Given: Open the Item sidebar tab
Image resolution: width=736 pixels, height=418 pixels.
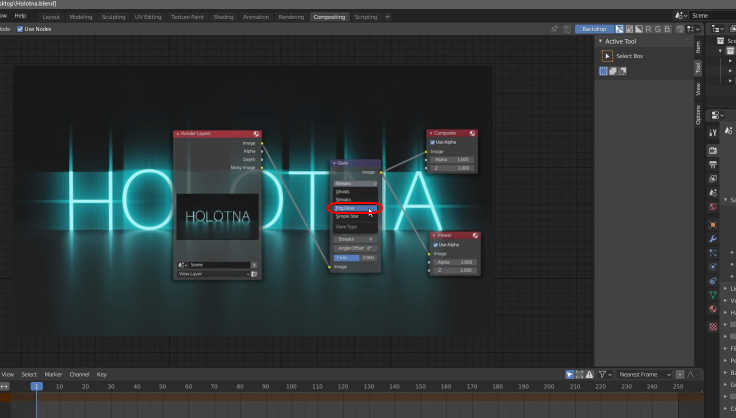Looking at the screenshot, I should 698,47.
